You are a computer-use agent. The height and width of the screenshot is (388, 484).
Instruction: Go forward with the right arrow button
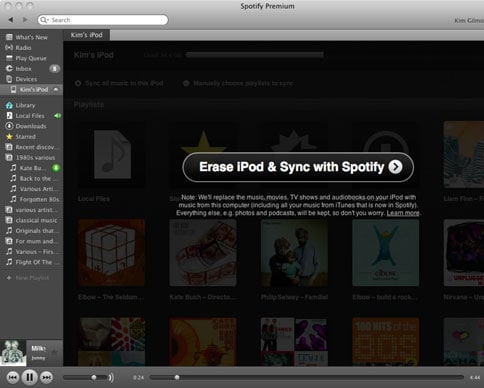[x=25, y=20]
